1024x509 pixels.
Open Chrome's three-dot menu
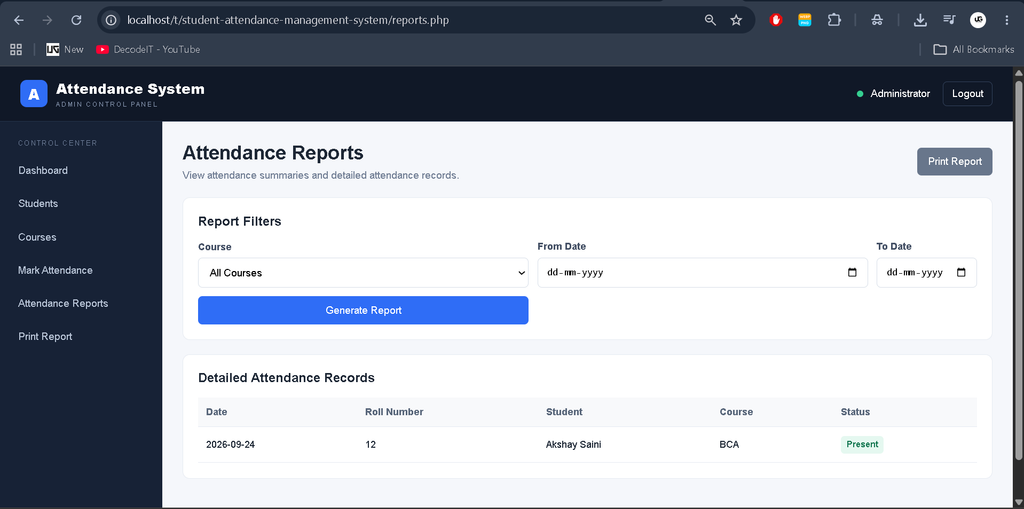click(1006, 20)
